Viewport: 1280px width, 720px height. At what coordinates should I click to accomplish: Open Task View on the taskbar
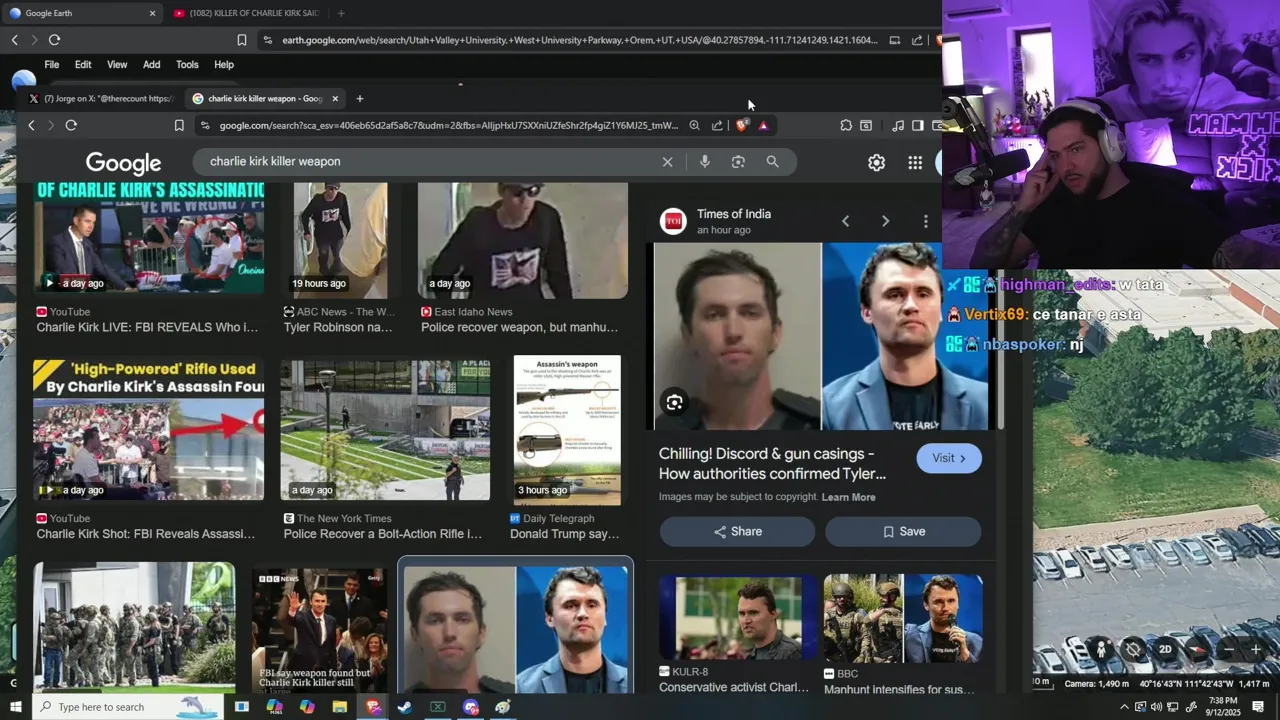coord(242,707)
